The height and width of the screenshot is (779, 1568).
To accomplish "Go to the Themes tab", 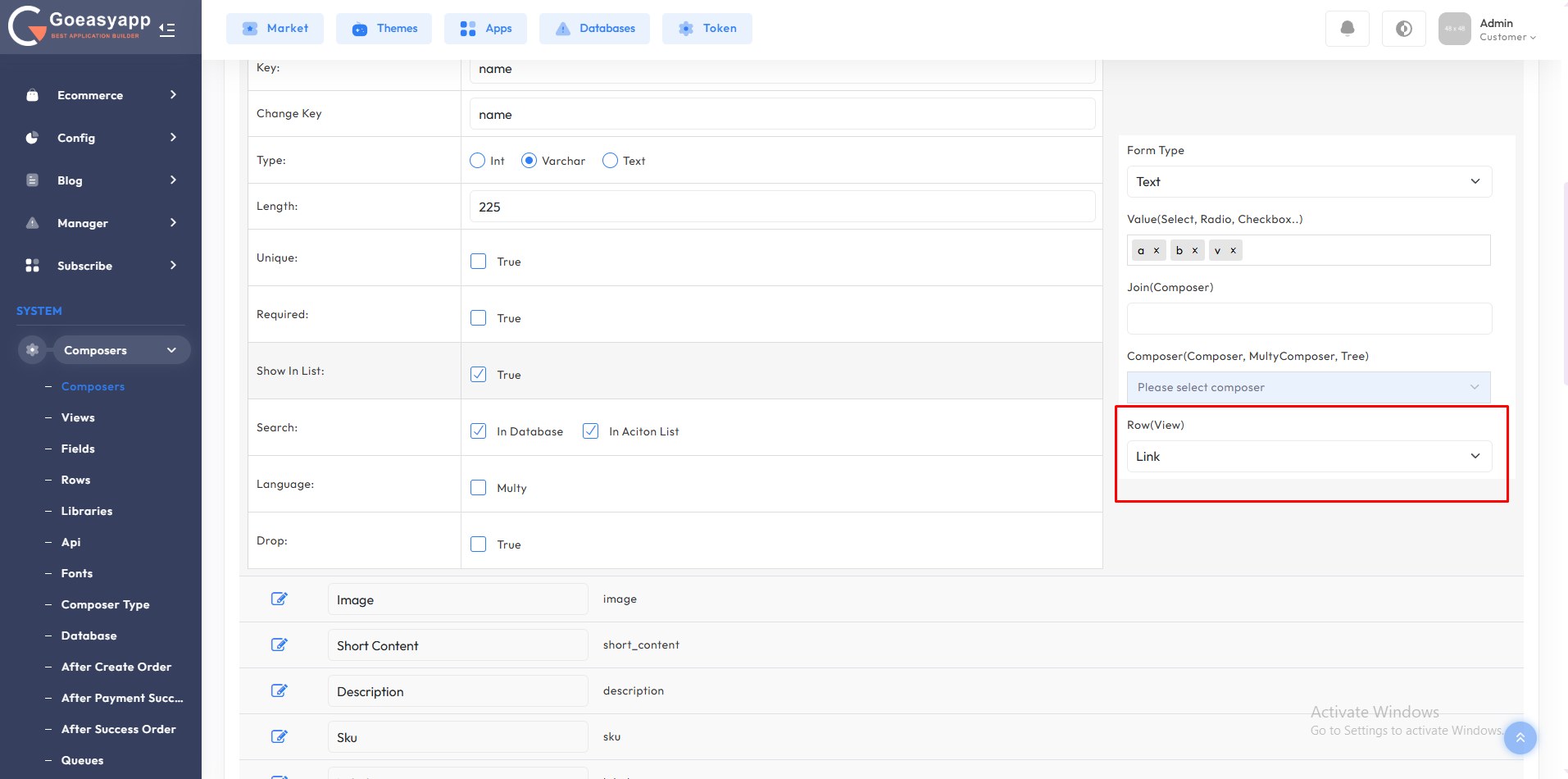I will tap(384, 29).
